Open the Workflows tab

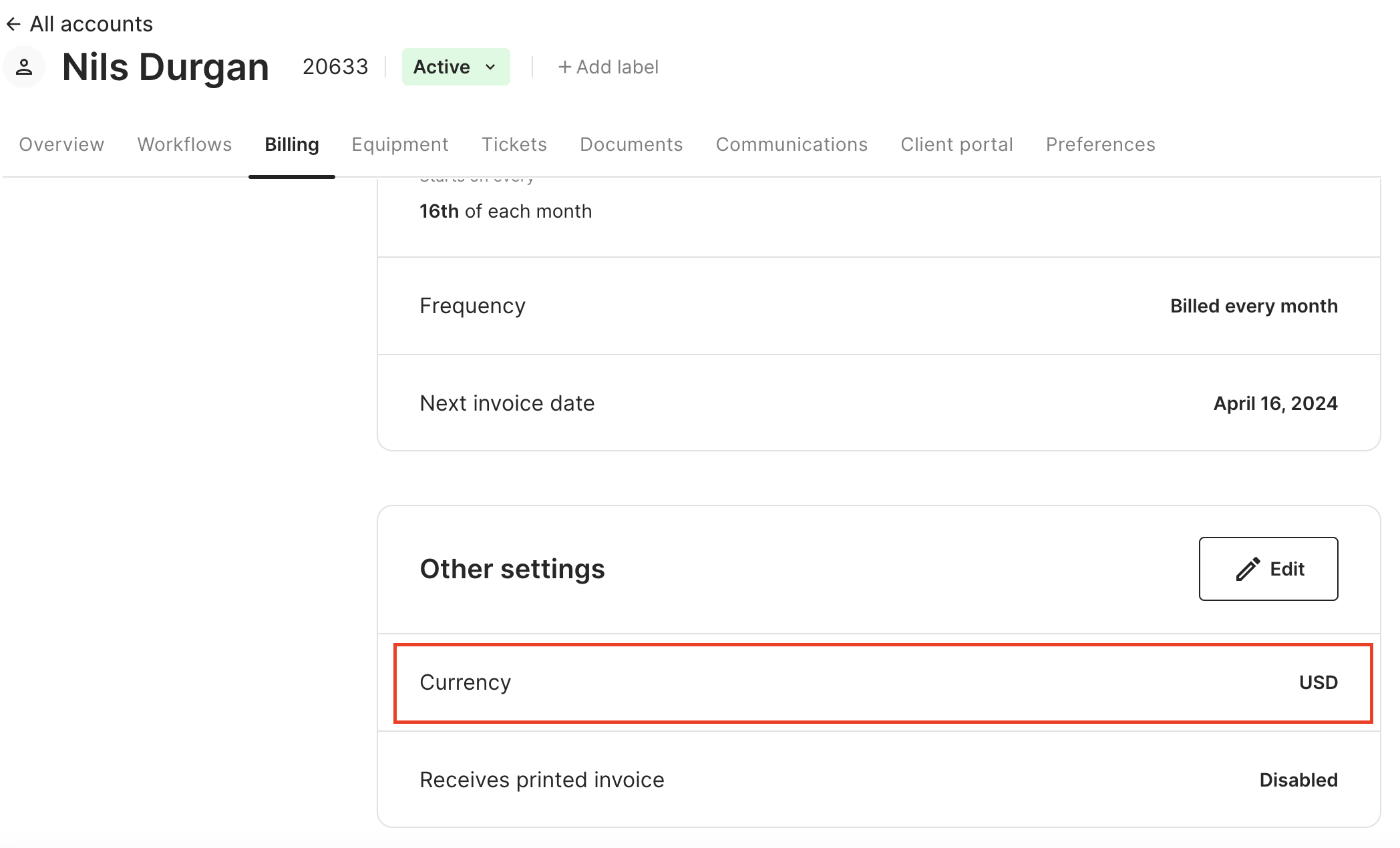pyautogui.click(x=184, y=144)
